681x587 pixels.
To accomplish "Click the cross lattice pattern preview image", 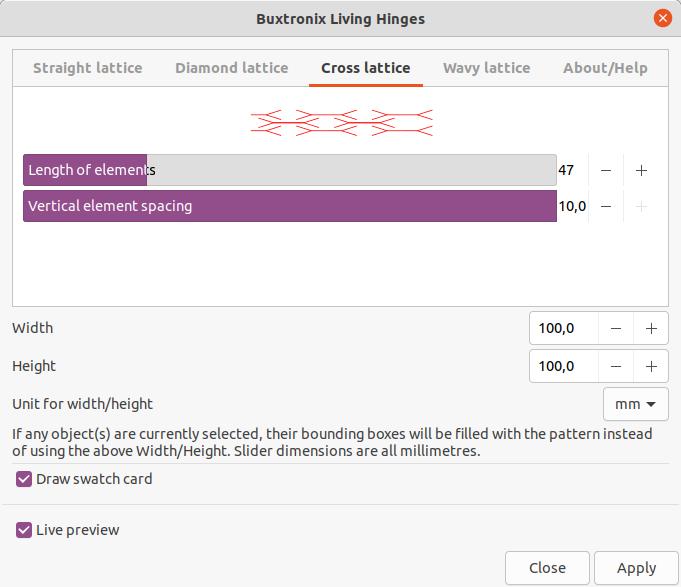I will click(342, 123).
